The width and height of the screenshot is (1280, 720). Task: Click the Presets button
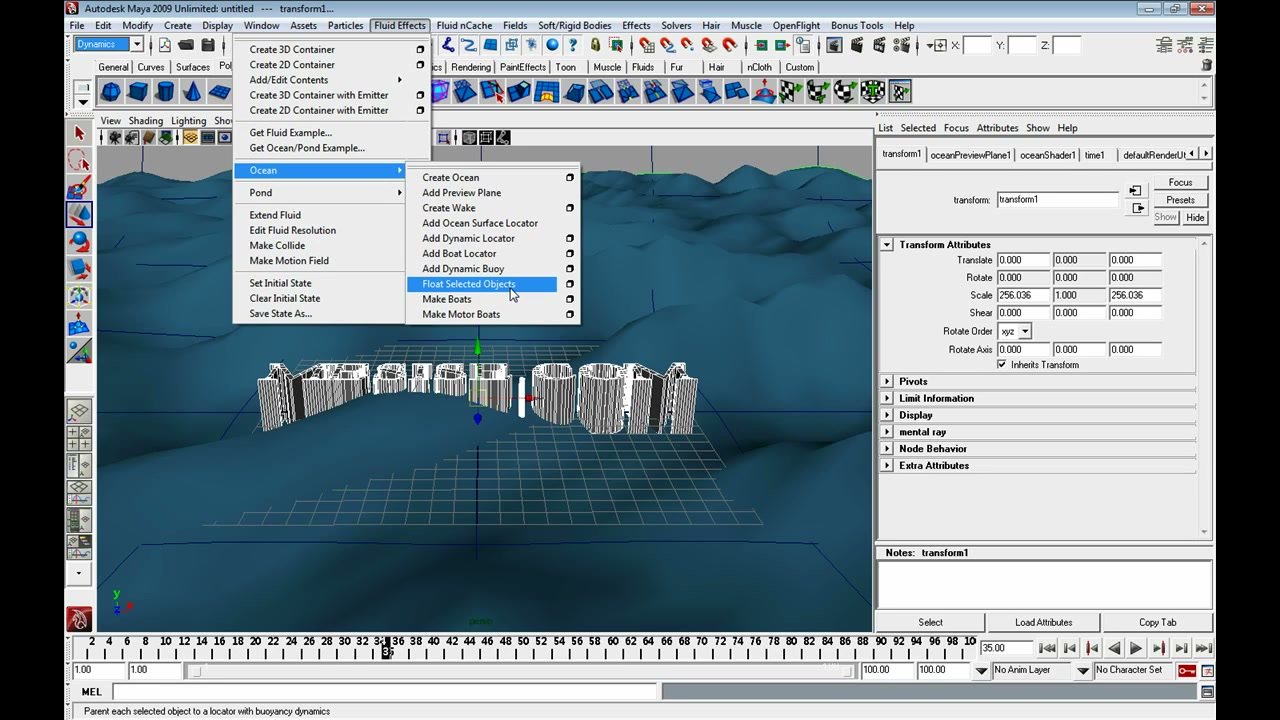point(1180,200)
